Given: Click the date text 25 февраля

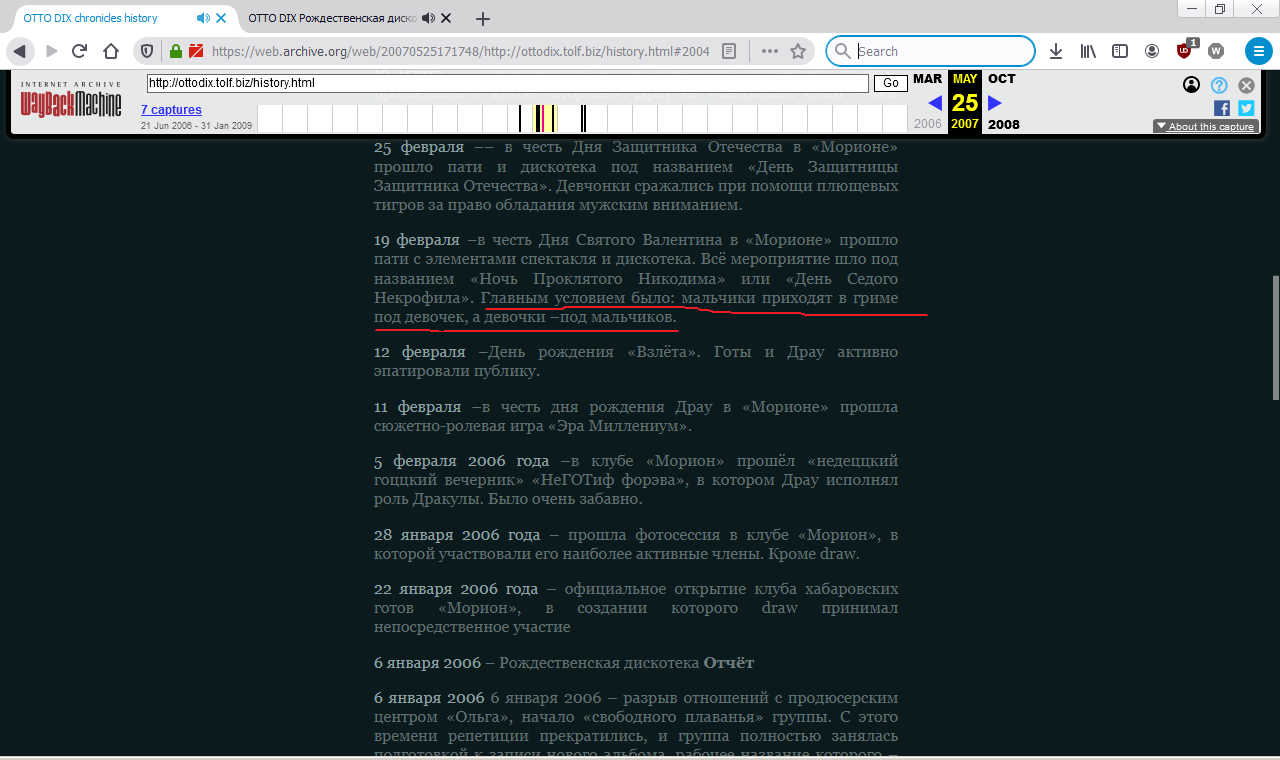Looking at the screenshot, I should (x=419, y=147).
